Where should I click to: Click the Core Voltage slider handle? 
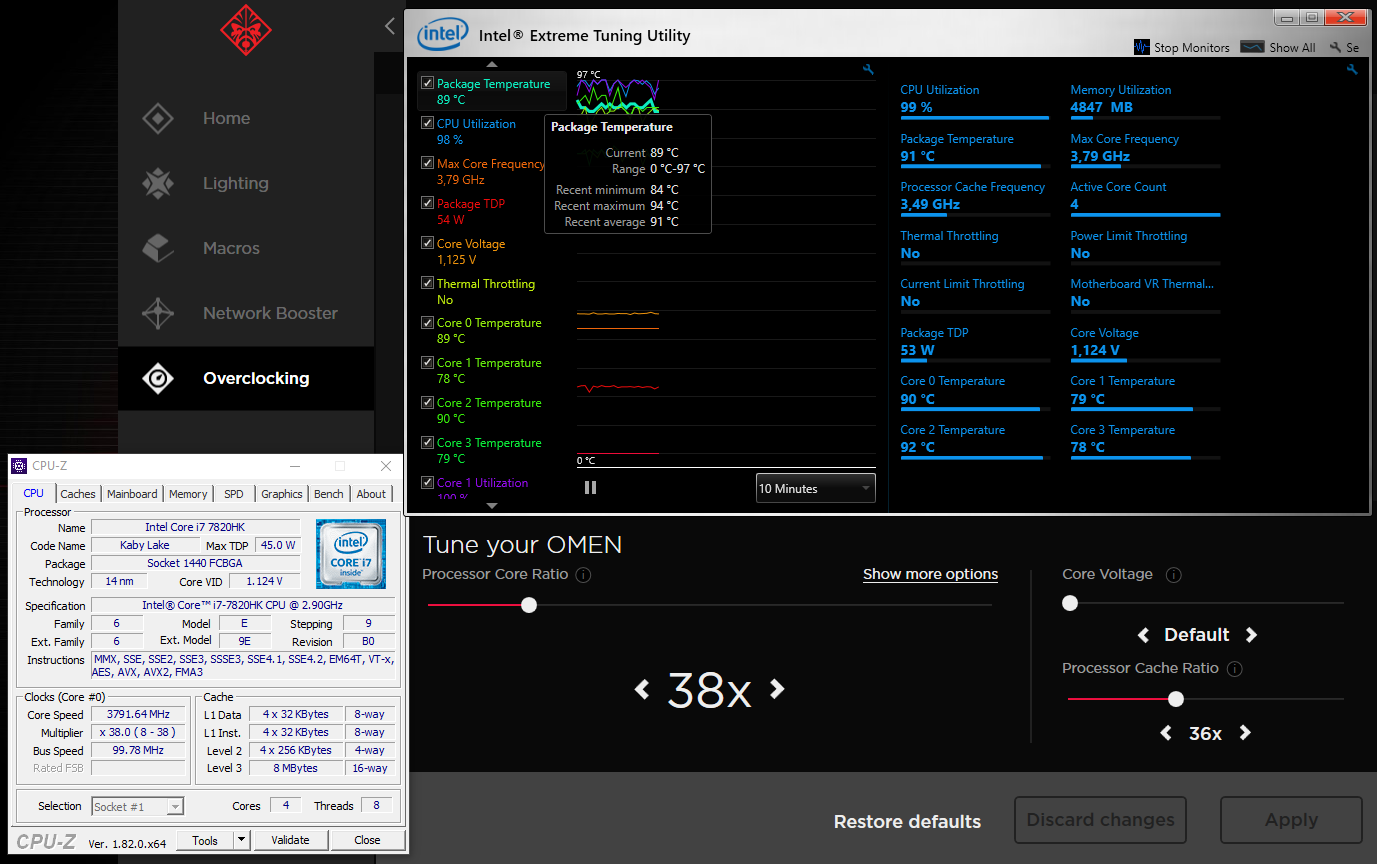tap(1070, 603)
